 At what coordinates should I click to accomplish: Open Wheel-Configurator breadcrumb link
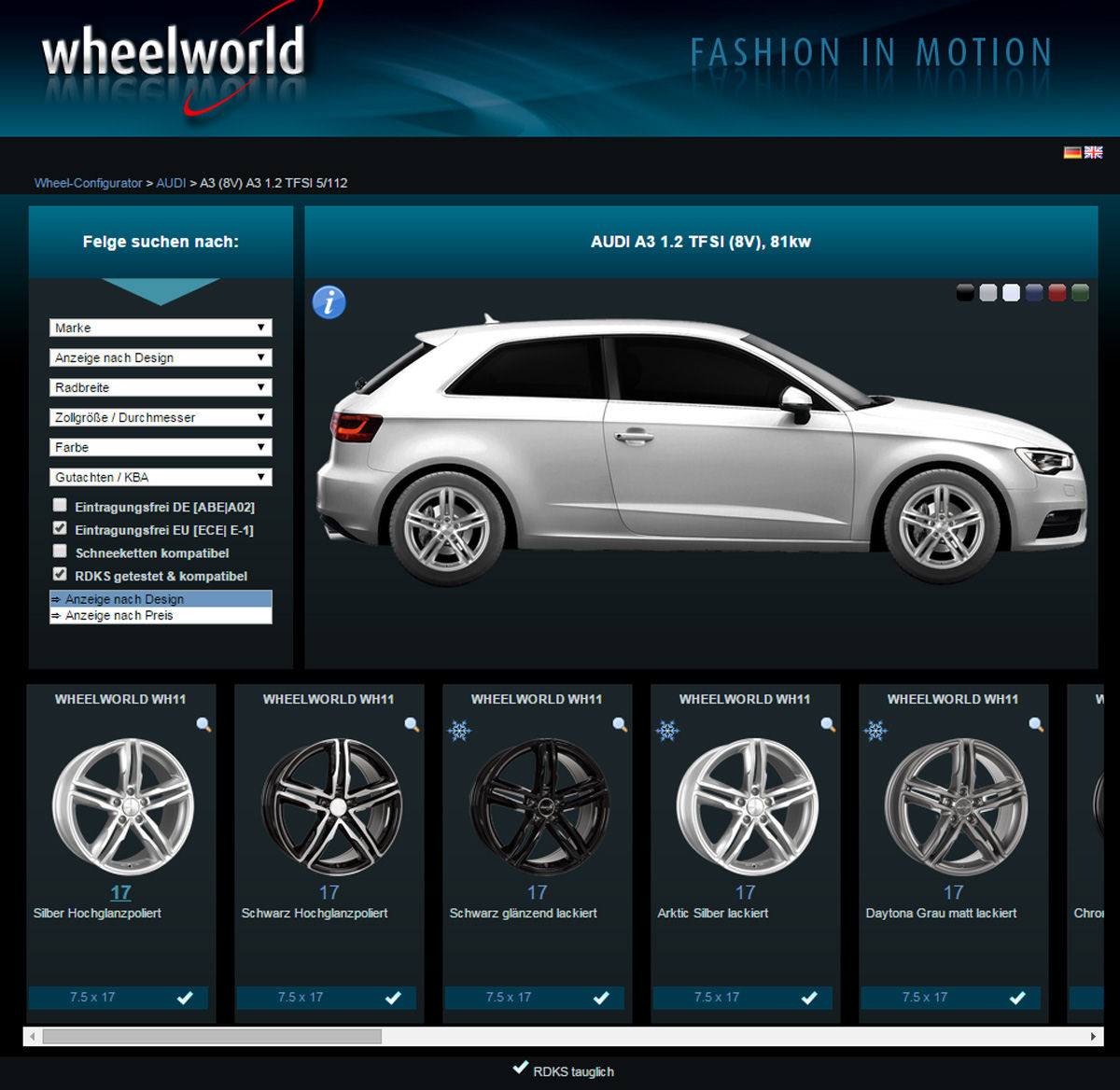[x=88, y=183]
